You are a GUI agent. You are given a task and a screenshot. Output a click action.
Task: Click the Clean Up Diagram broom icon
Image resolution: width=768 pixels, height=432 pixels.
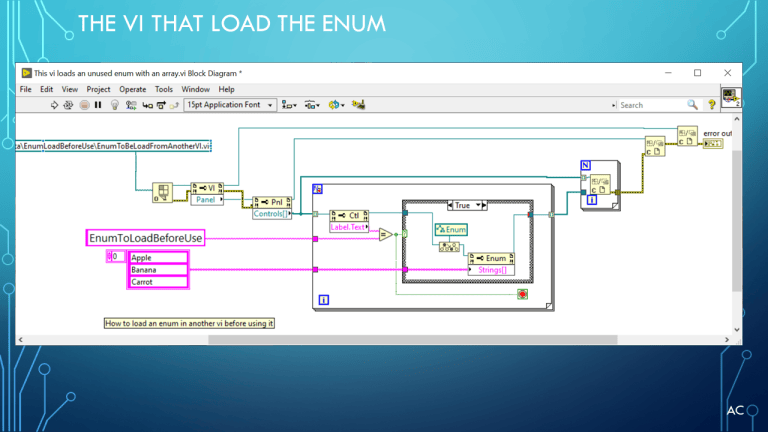pyautogui.click(x=358, y=105)
